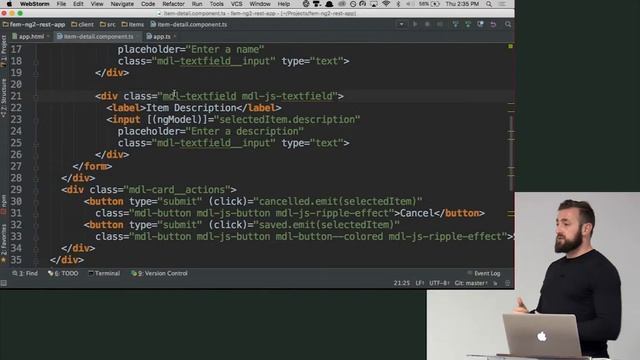Click the Show History toolbar icon
Viewport: 640px width, 360px height.
[x=480, y=24]
